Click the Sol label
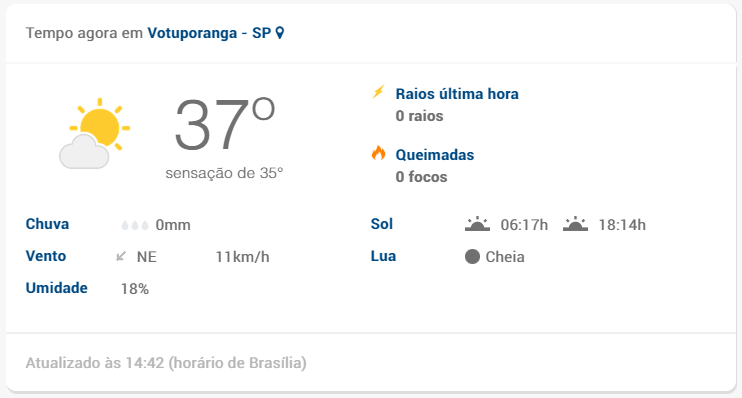Viewport: 742px width, 398px height. [x=382, y=224]
